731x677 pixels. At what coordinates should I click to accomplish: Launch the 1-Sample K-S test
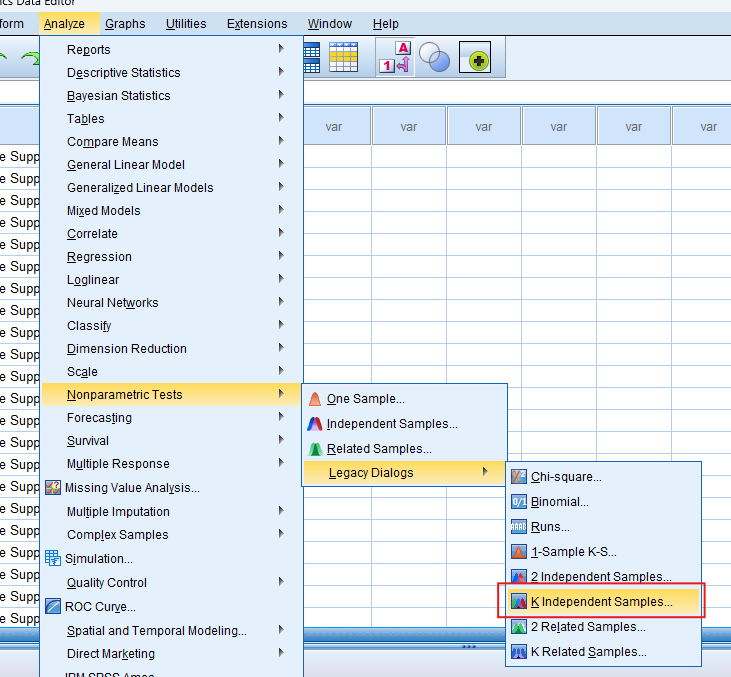coord(573,552)
